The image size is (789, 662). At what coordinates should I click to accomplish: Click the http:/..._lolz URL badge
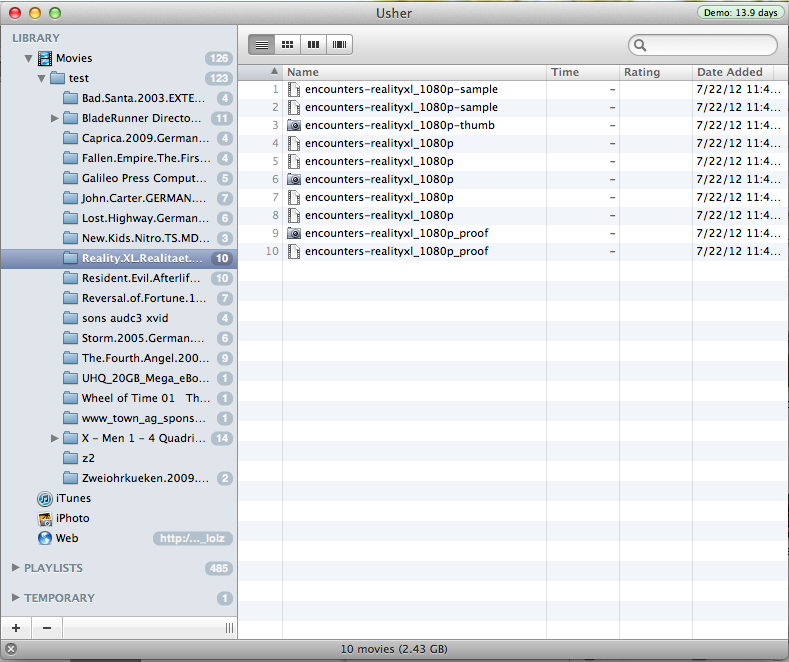click(x=193, y=538)
